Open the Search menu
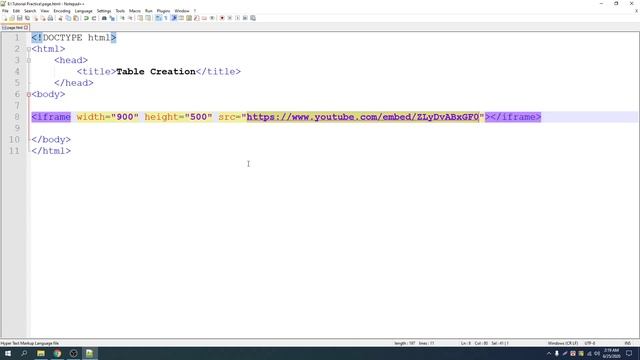The width and height of the screenshot is (640, 360). click(x=30, y=11)
